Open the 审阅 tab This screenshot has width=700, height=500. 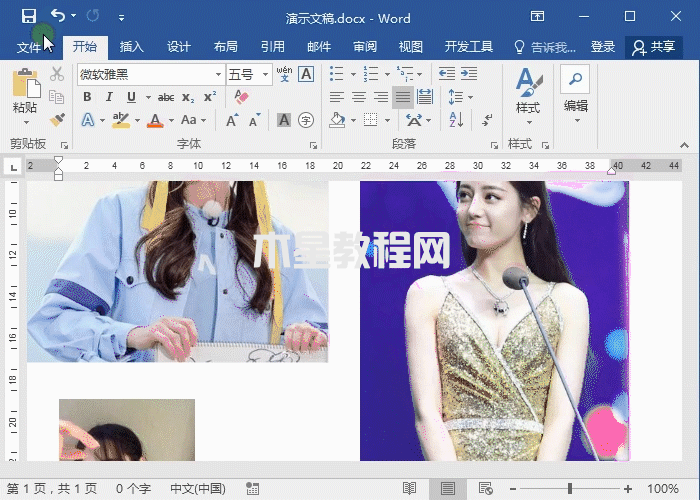[365, 46]
